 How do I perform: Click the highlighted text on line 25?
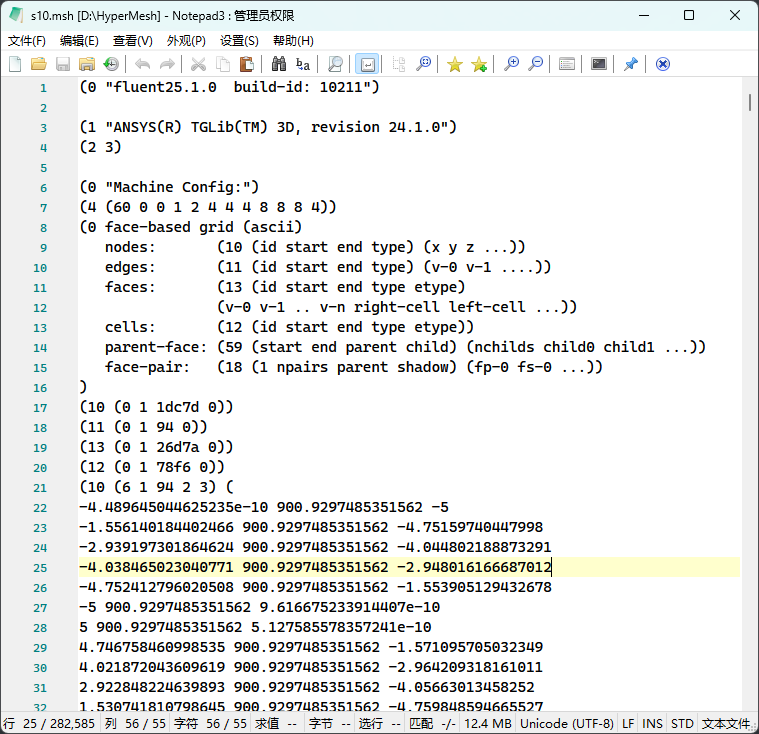[315, 567]
